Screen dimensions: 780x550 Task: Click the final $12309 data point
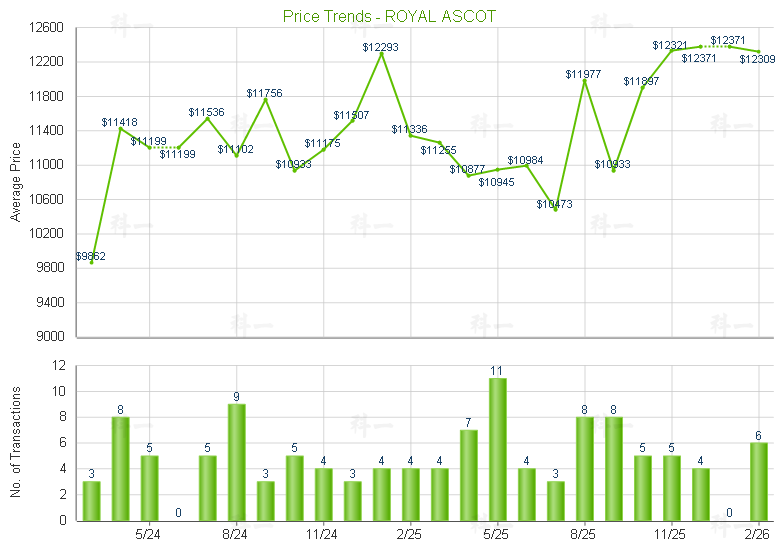point(759,52)
